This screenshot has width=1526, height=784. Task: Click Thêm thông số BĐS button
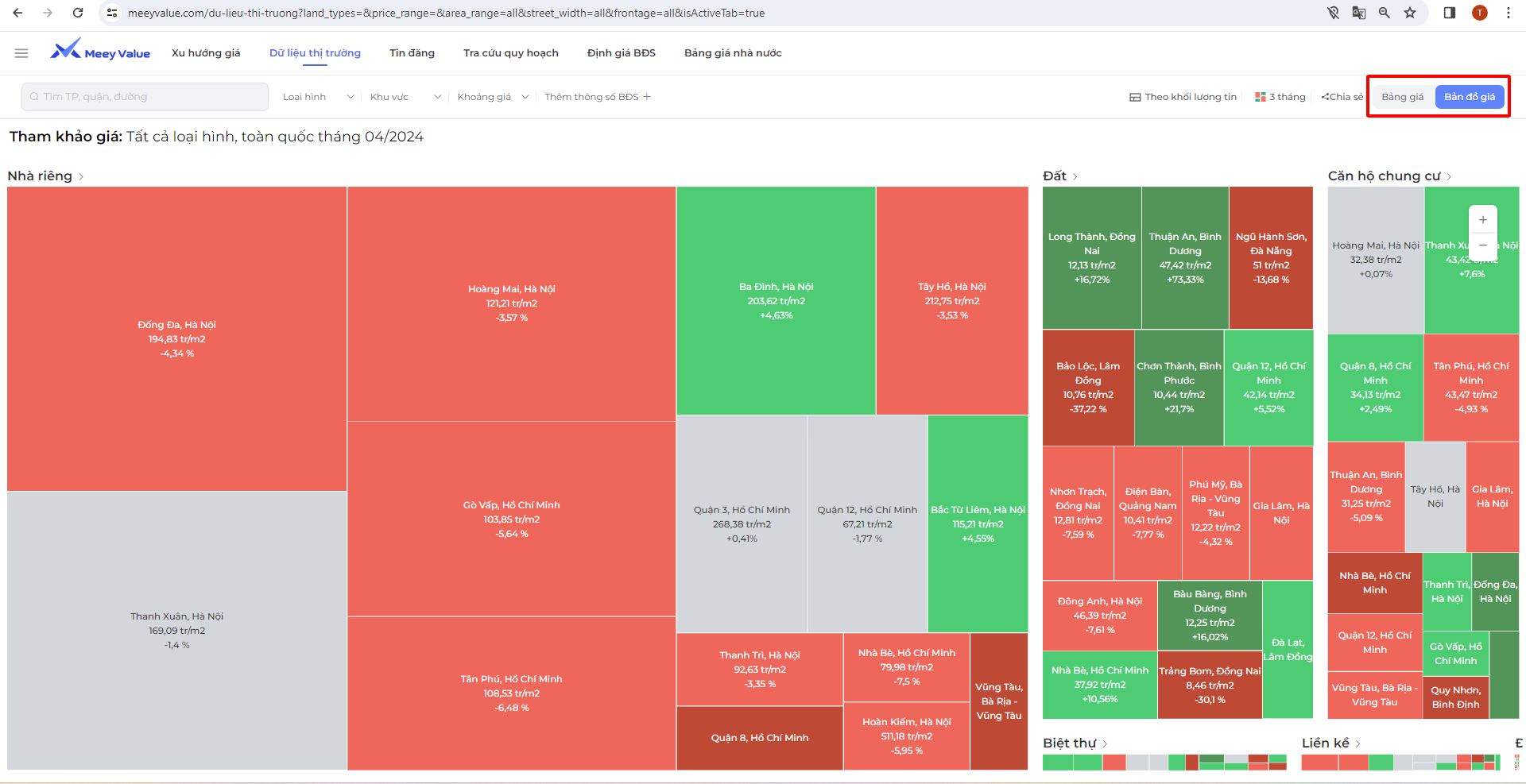click(598, 97)
